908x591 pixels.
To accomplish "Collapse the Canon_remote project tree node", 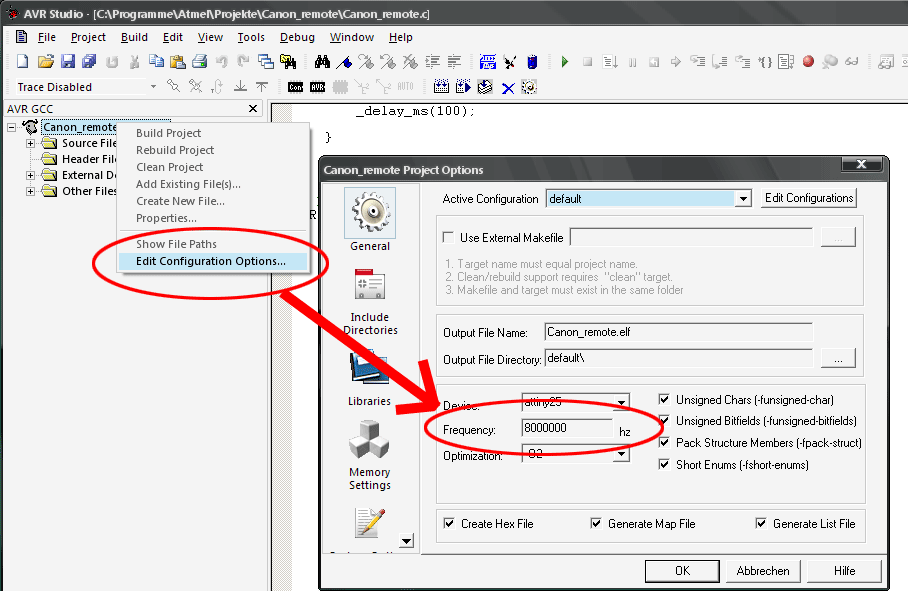I will (x=12, y=127).
